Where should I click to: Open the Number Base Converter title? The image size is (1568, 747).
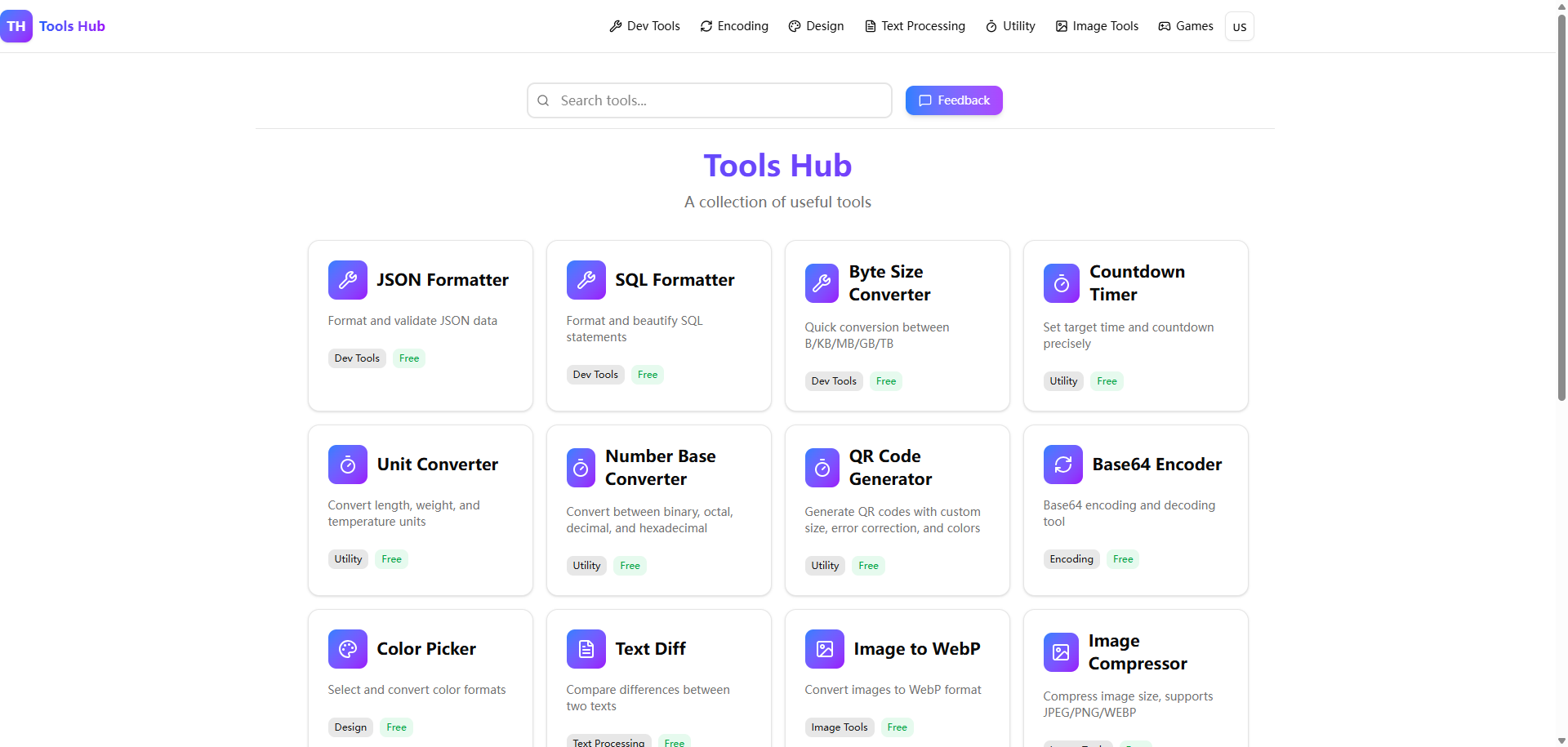(x=660, y=468)
